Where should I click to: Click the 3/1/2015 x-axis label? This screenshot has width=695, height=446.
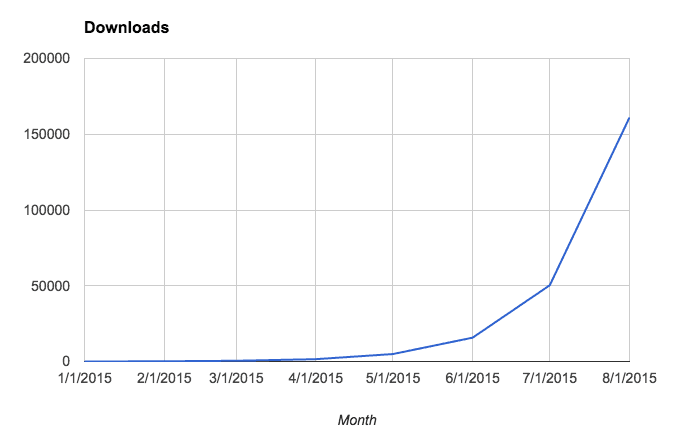click(235, 379)
